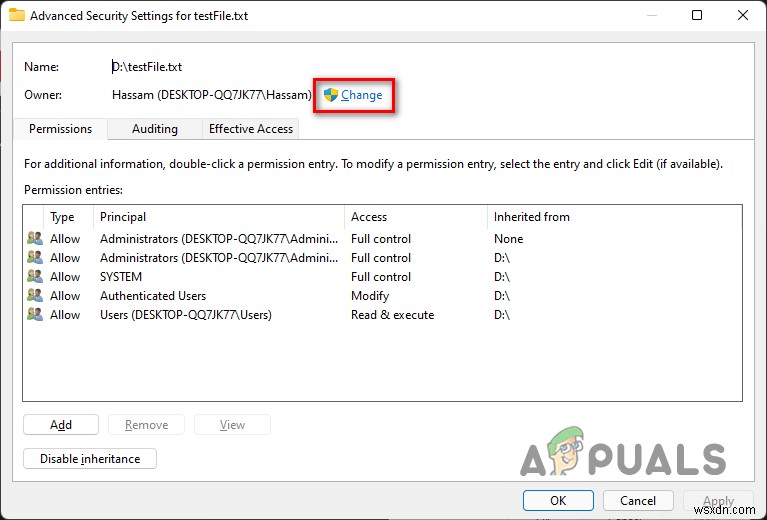Image resolution: width=767 pixels, height=520 pixels.
Task: Click the group icon of the Users row
Action: (35, 315)
